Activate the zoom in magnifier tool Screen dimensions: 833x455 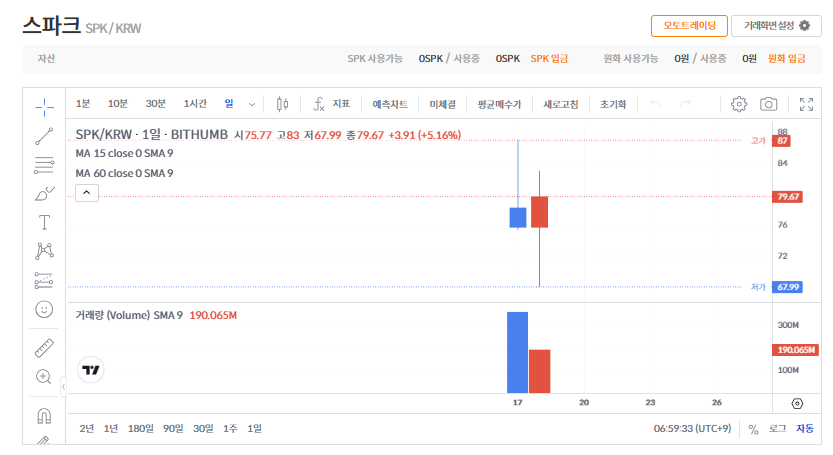44,377
